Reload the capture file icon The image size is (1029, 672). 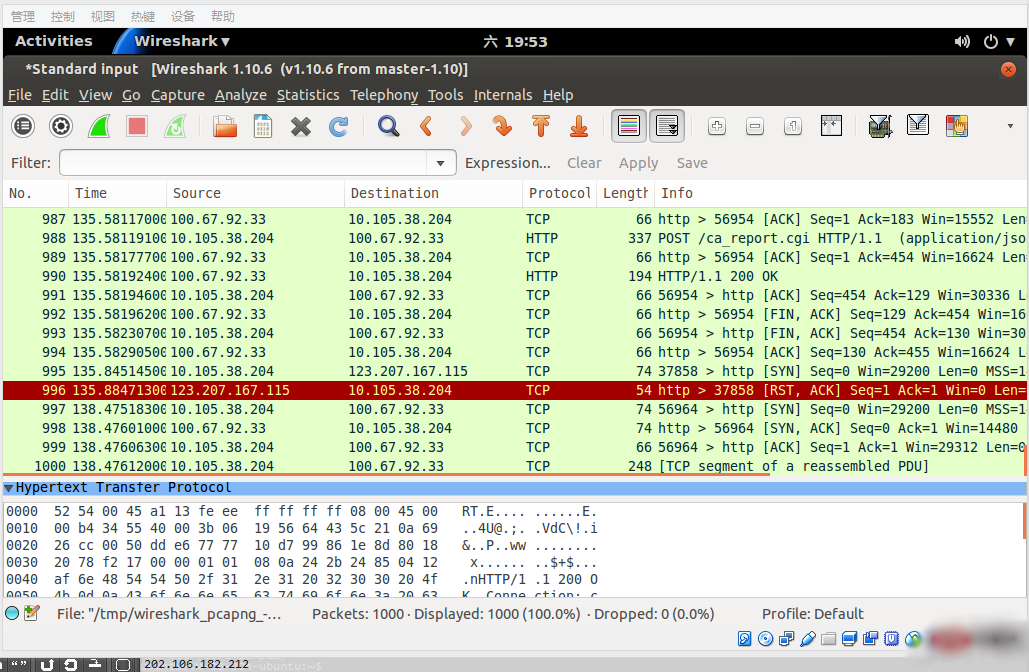tap(339, 126)
